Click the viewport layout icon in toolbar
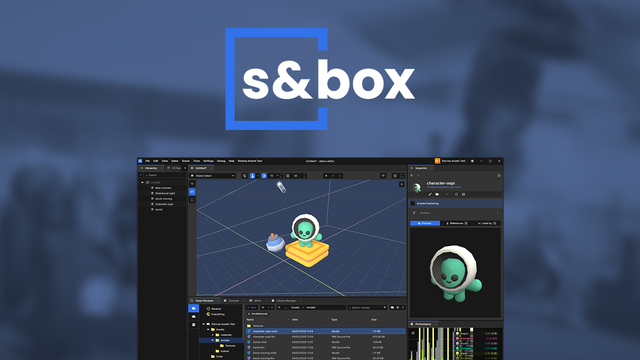Screen dimensions: 640x360 [x=395, y=176]
